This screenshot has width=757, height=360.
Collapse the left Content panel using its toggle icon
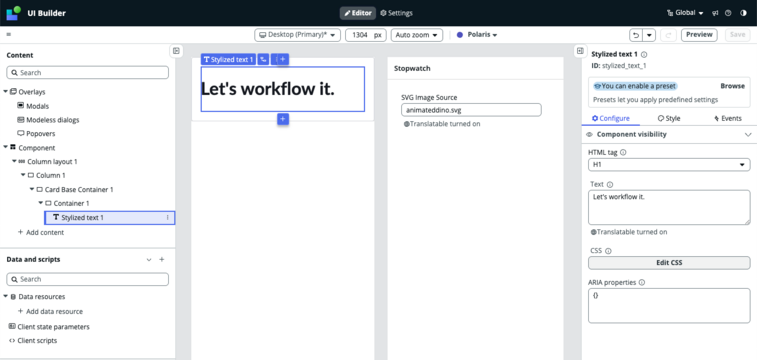176,51
